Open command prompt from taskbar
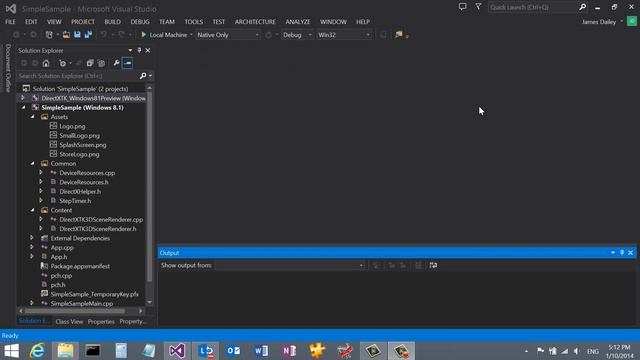This screenshot has width=640, height=360. [x=93, y=351]
